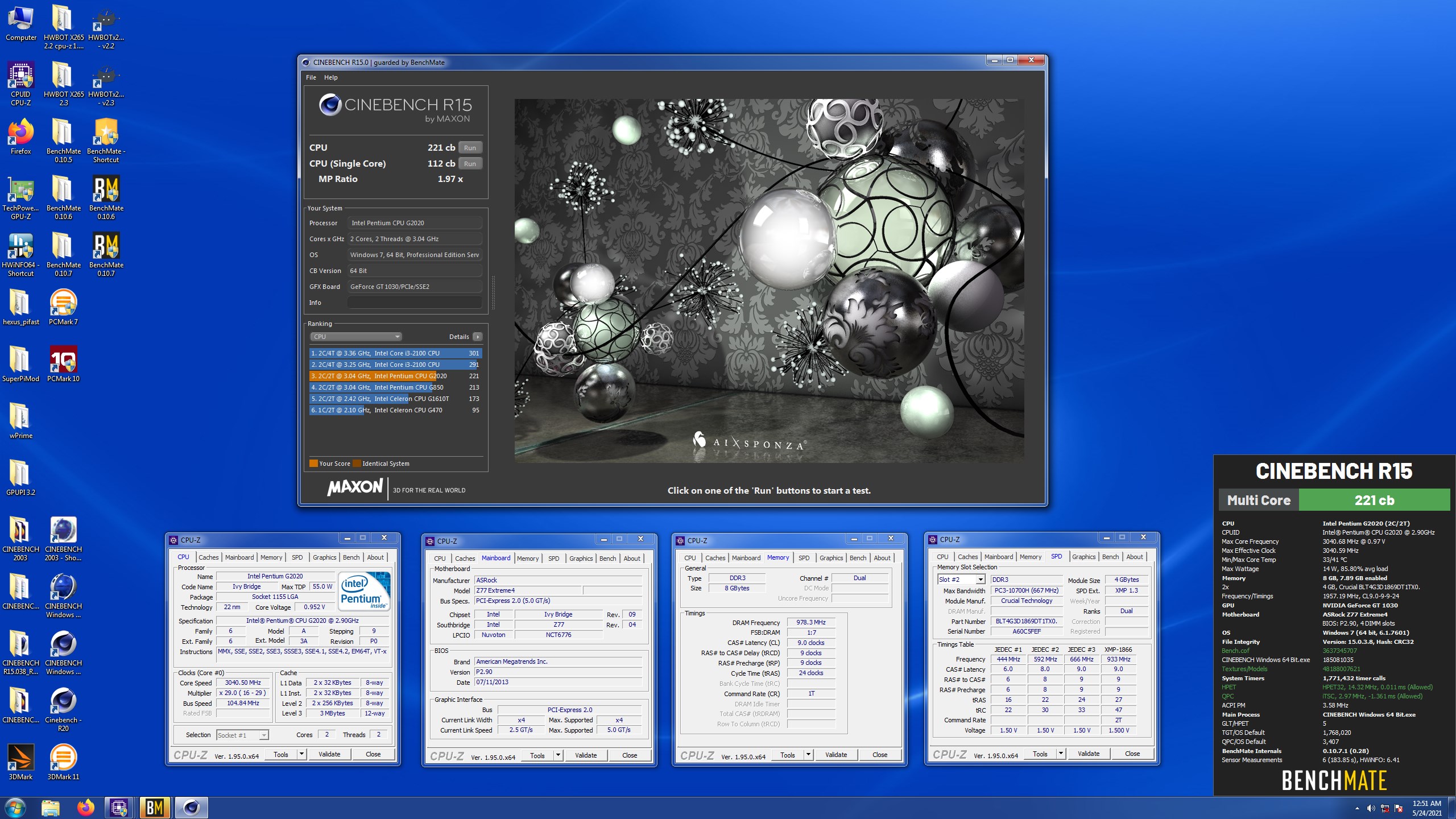Open Tools dropdown arrow in SPD CPU-Z window
Screen dimensions: 1456x819
1061,754
